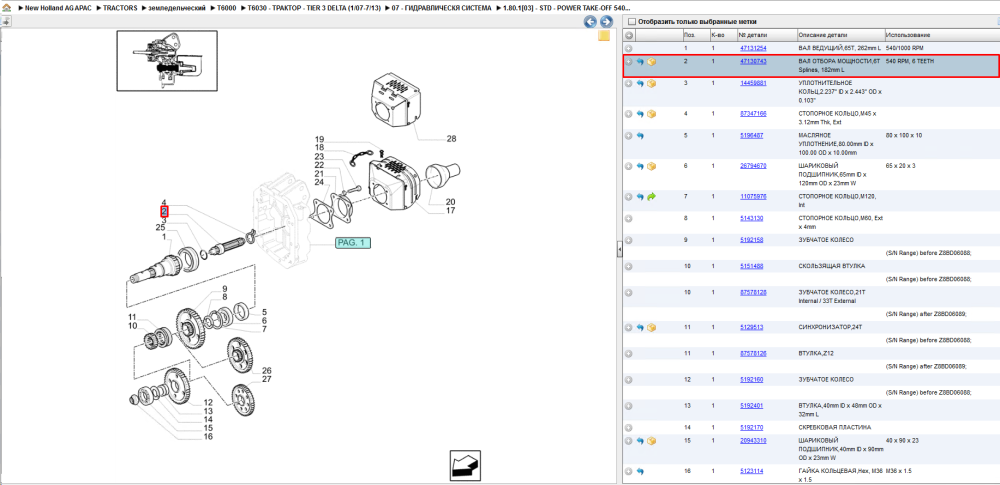Select callout 25 in the diagram
The width and height of the screenshot is (1000, 485).
point(161,228)
